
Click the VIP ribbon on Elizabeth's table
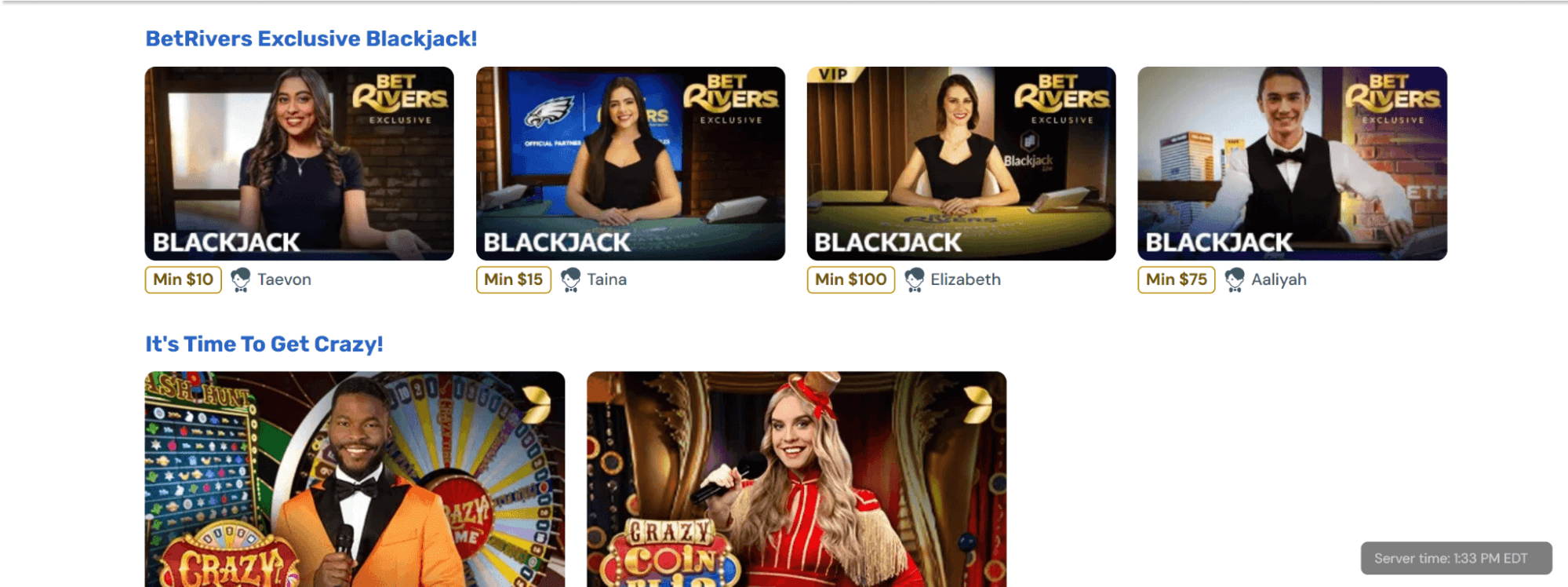point(835,75)
